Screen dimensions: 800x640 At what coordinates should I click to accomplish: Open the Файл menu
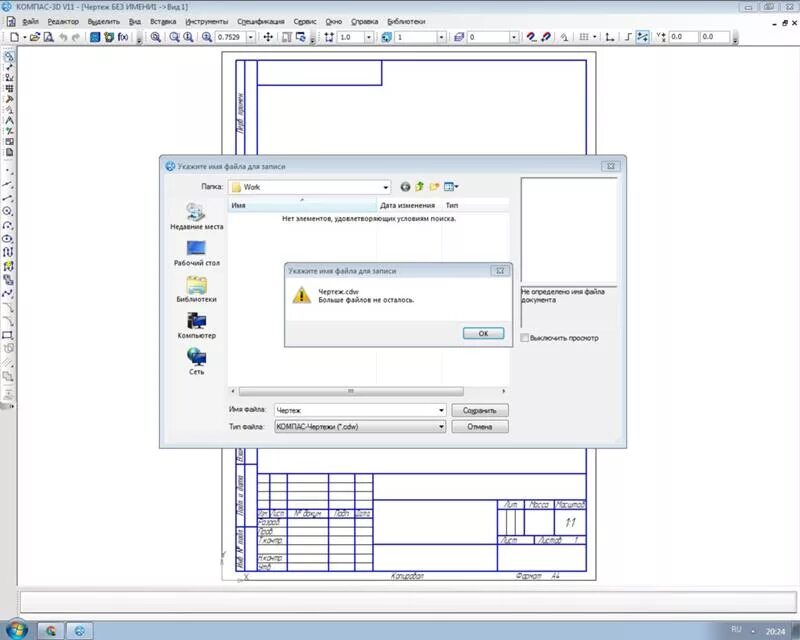pyautogui.click(x=31, y=21)
